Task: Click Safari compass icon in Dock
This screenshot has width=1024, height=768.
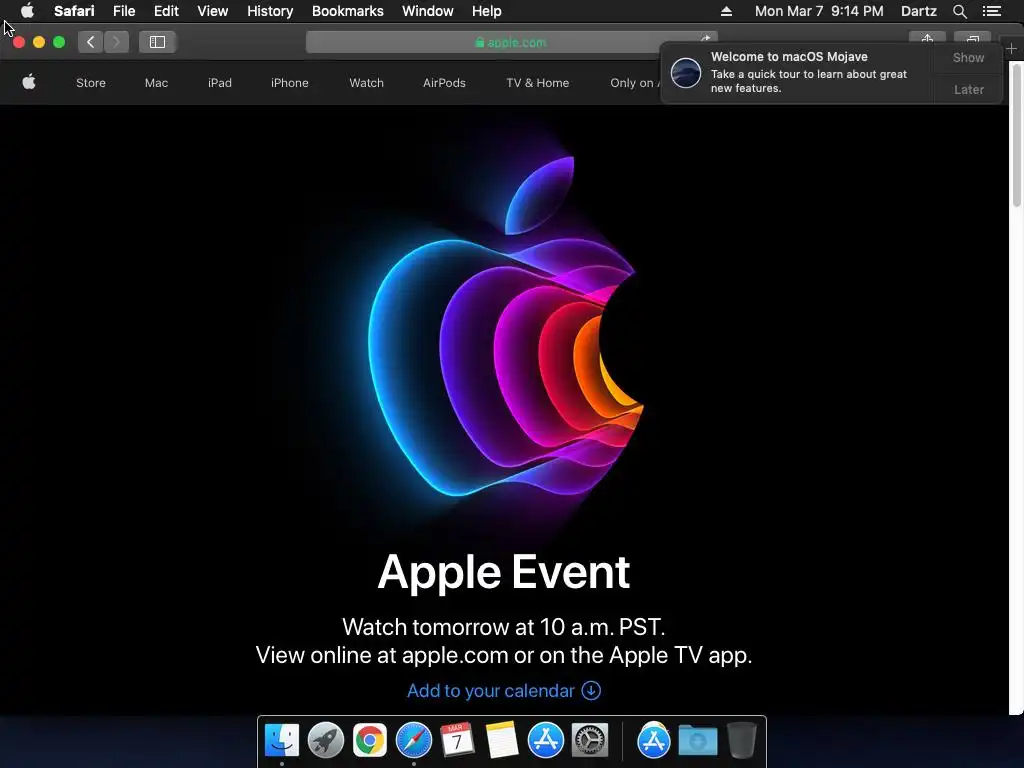Action: (x=413, y=740)
